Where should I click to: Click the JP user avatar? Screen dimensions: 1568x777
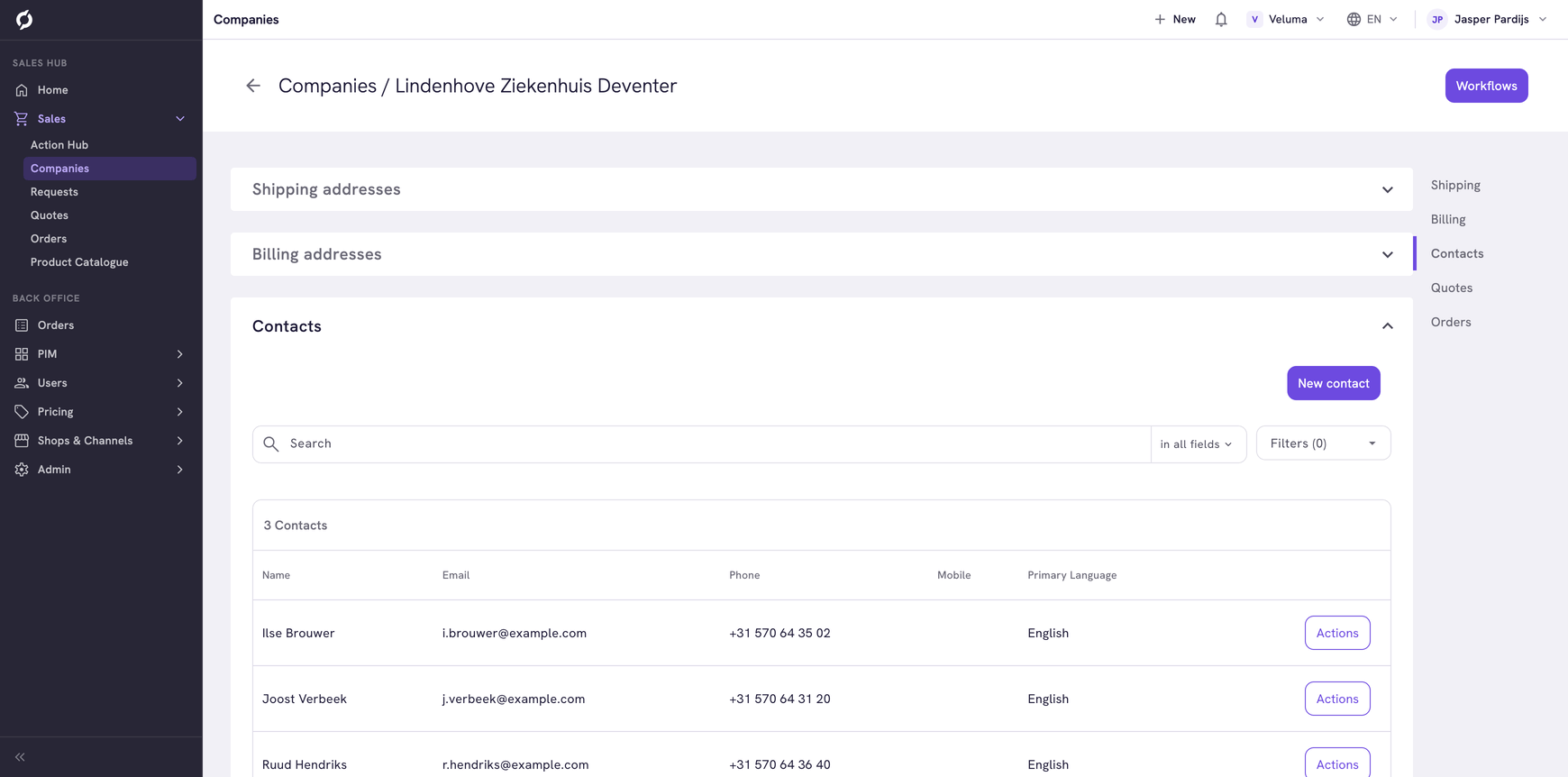coord(1437,19)
